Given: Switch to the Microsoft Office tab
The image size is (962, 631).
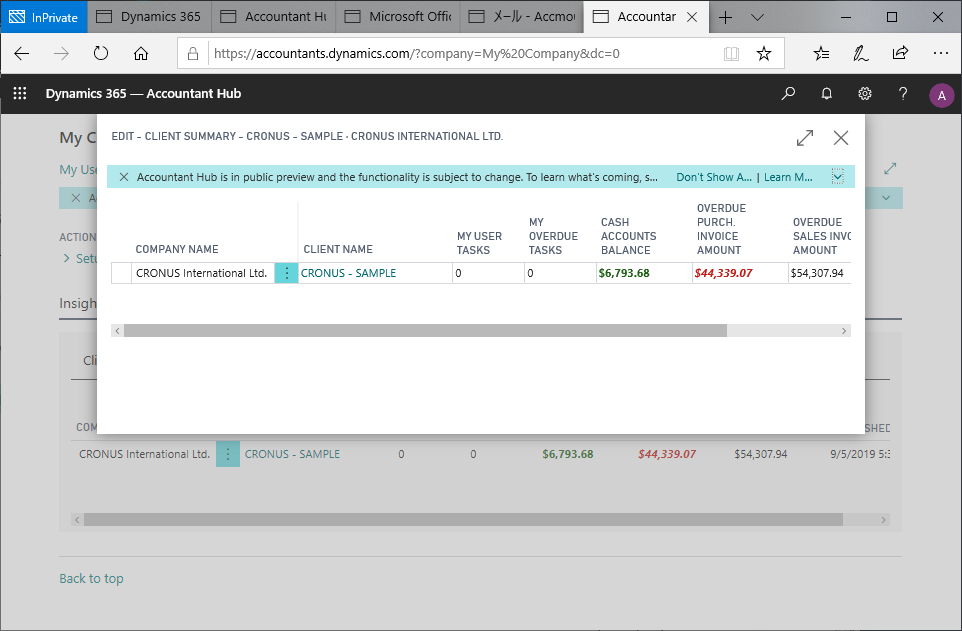Looking at the screenshot, I should click(398, 17).
